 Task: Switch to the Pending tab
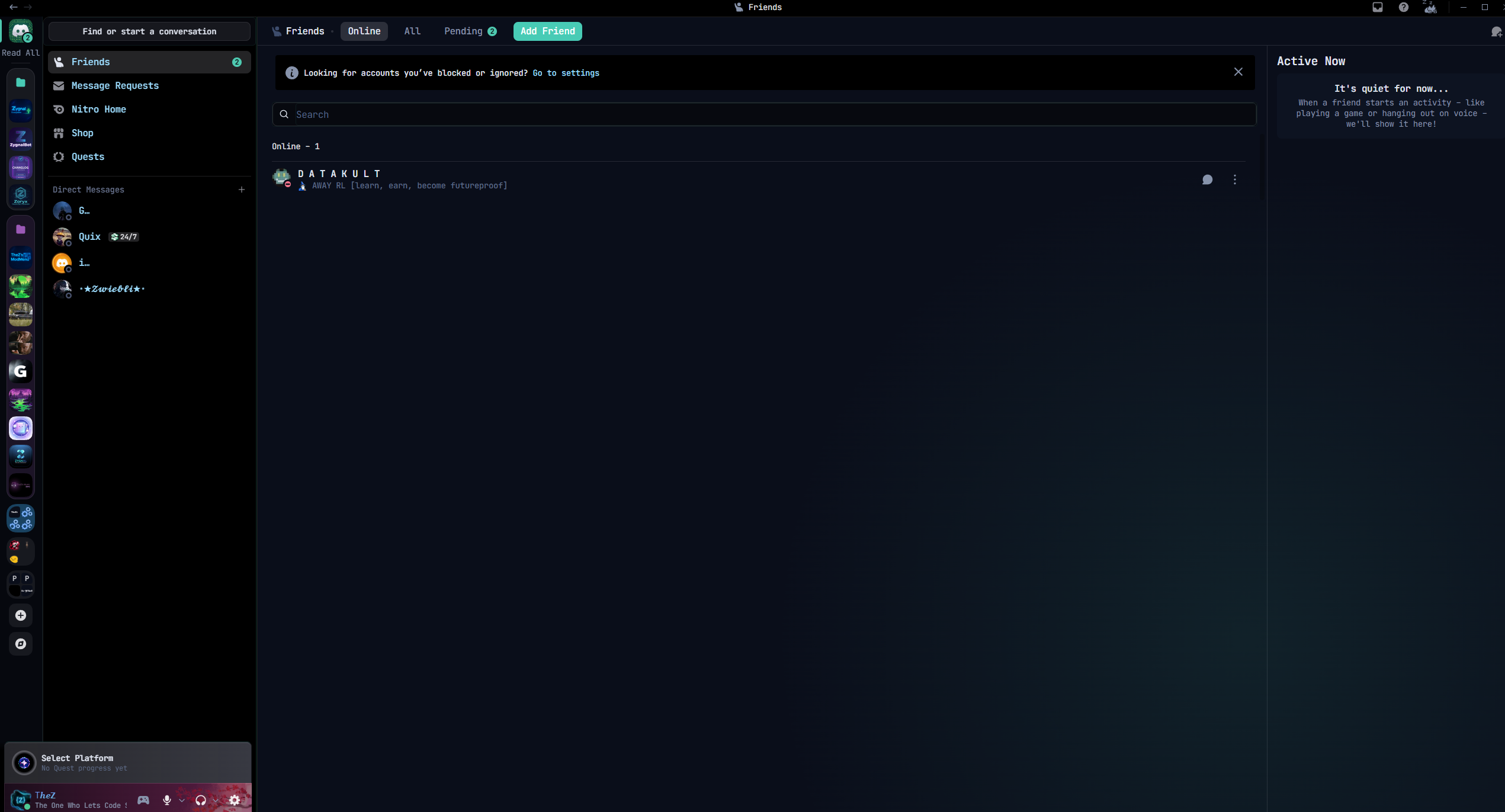click(x=470, y=31)
